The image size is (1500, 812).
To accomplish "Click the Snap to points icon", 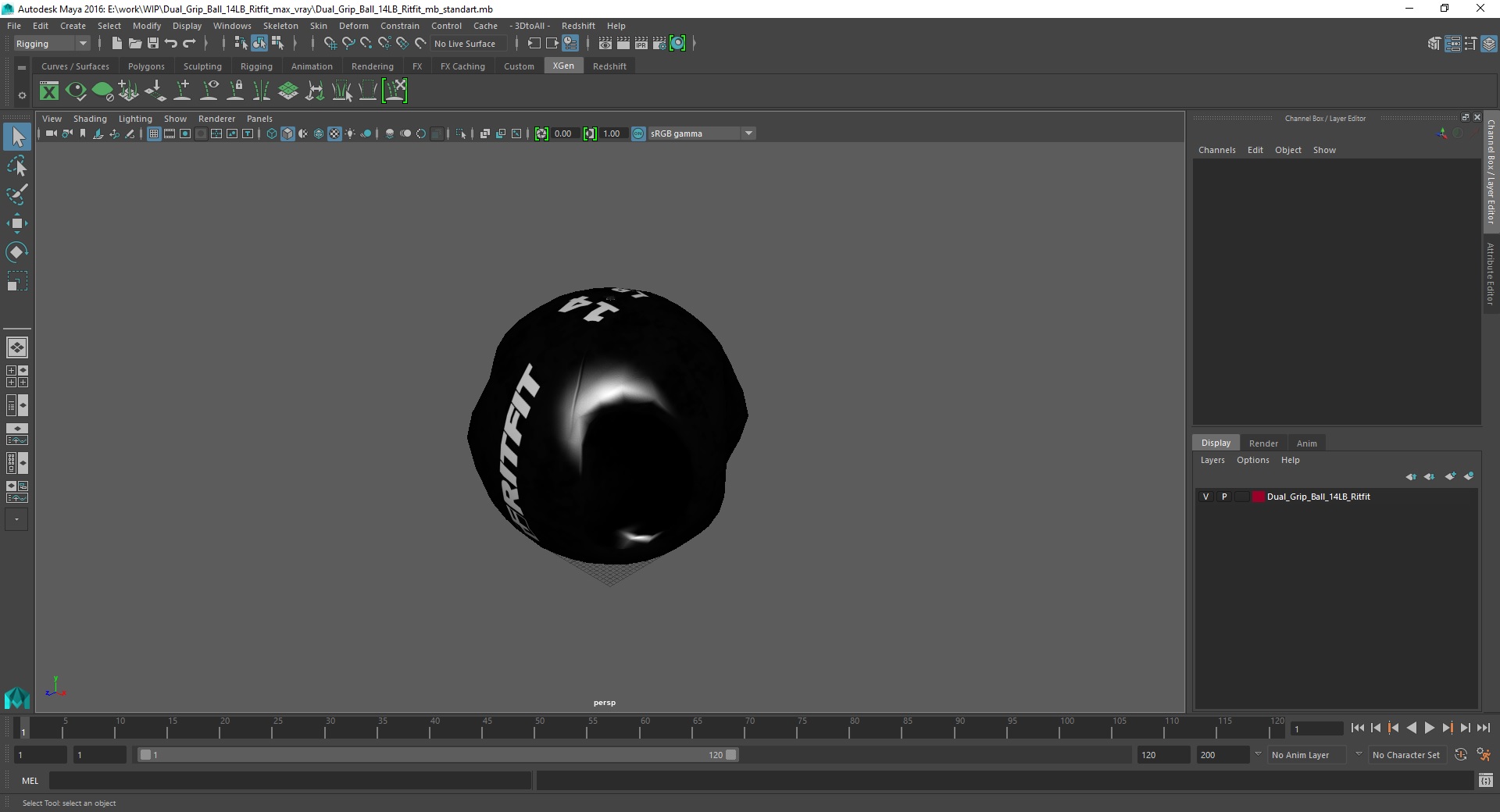I will [366, 44].
